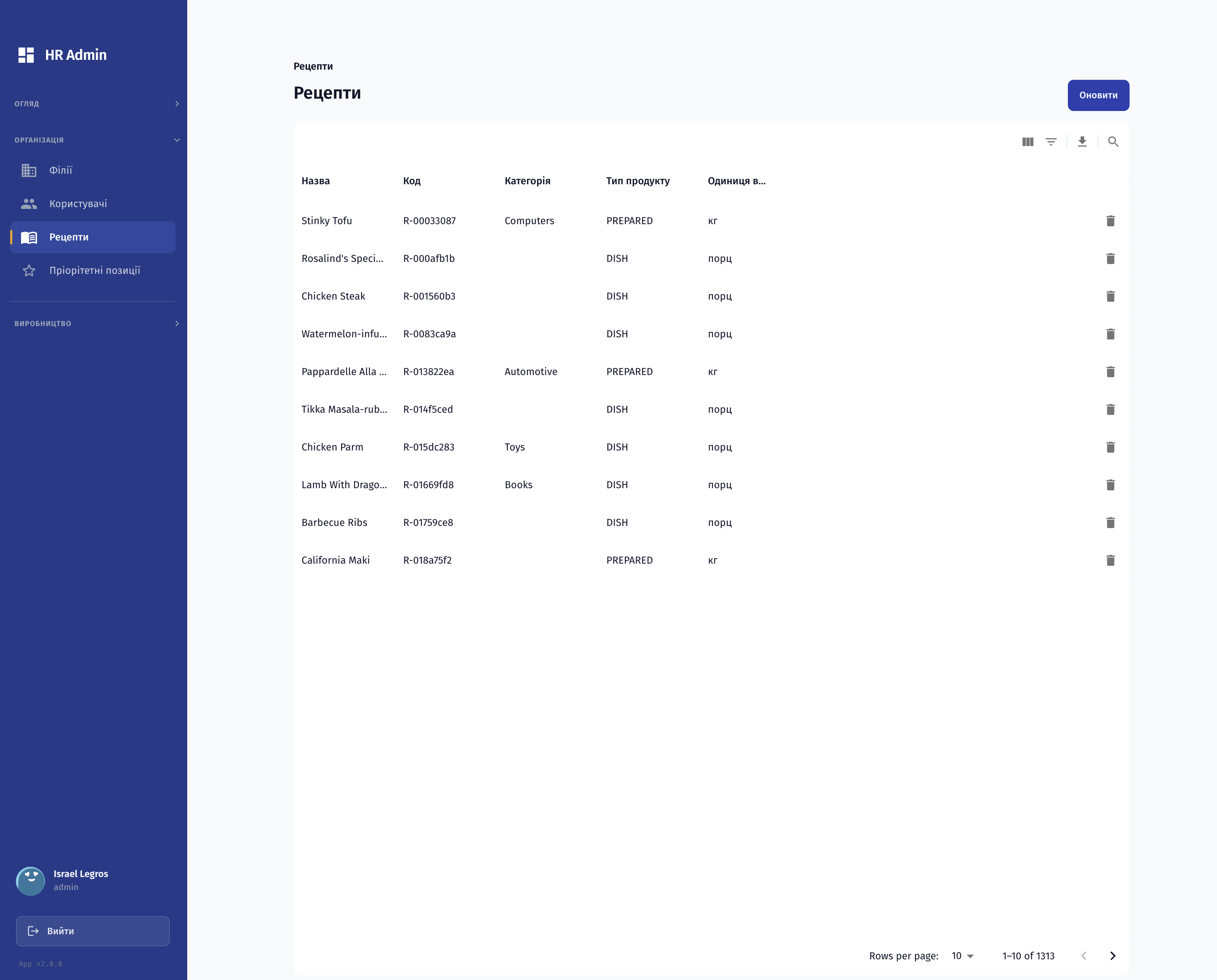Download the recipes table as CSV
The image size is (1217, 980).
pos(1082,142)
